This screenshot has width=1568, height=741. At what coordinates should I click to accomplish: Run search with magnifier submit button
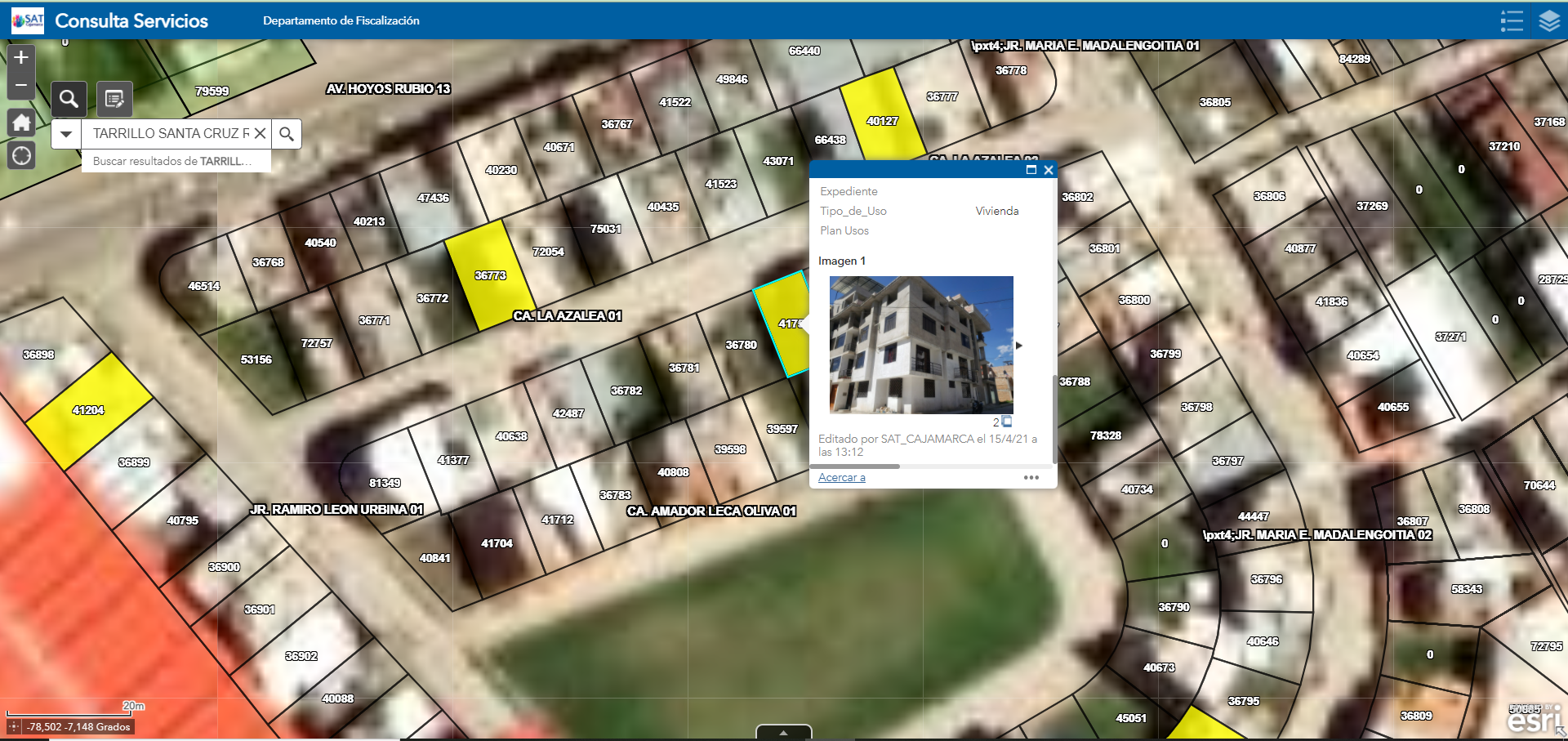click(287, 133)
